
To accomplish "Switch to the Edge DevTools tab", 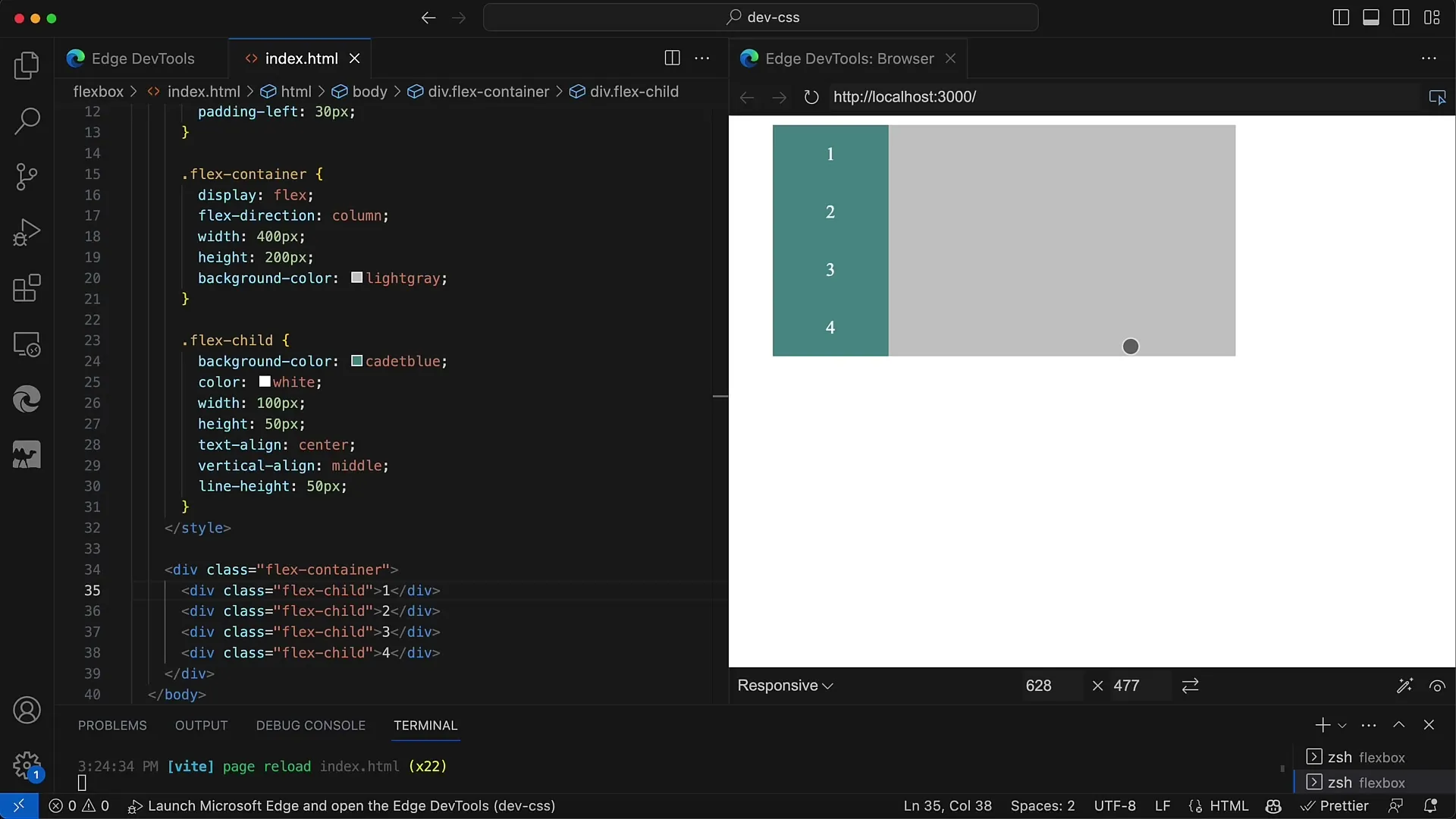I will point(141,58).
